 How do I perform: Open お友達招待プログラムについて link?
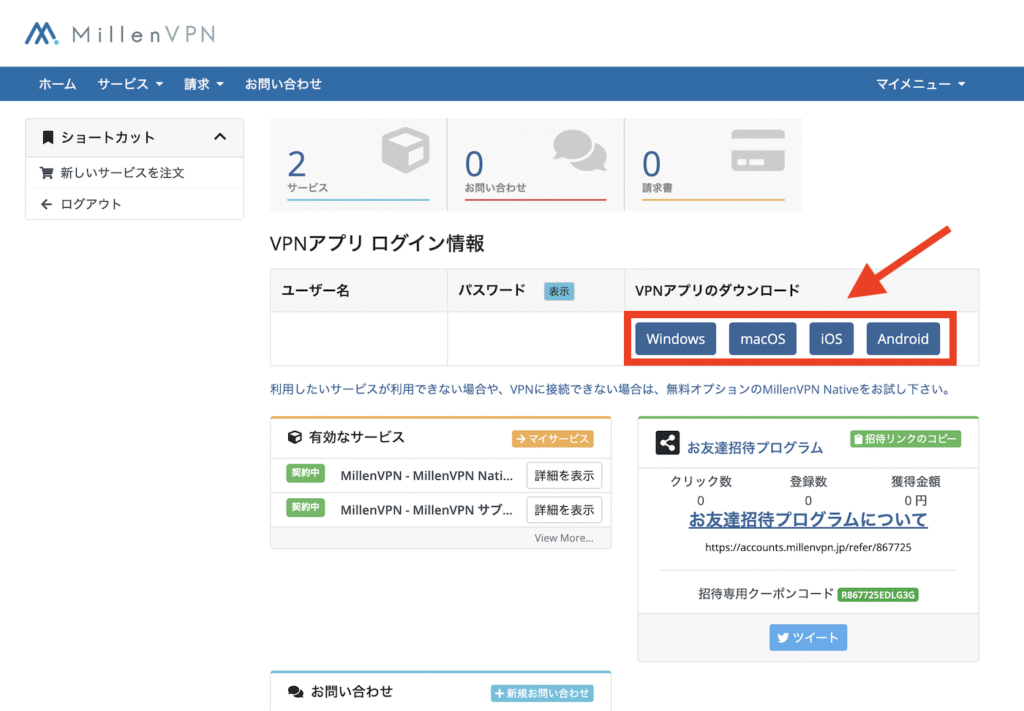(807, 520)
